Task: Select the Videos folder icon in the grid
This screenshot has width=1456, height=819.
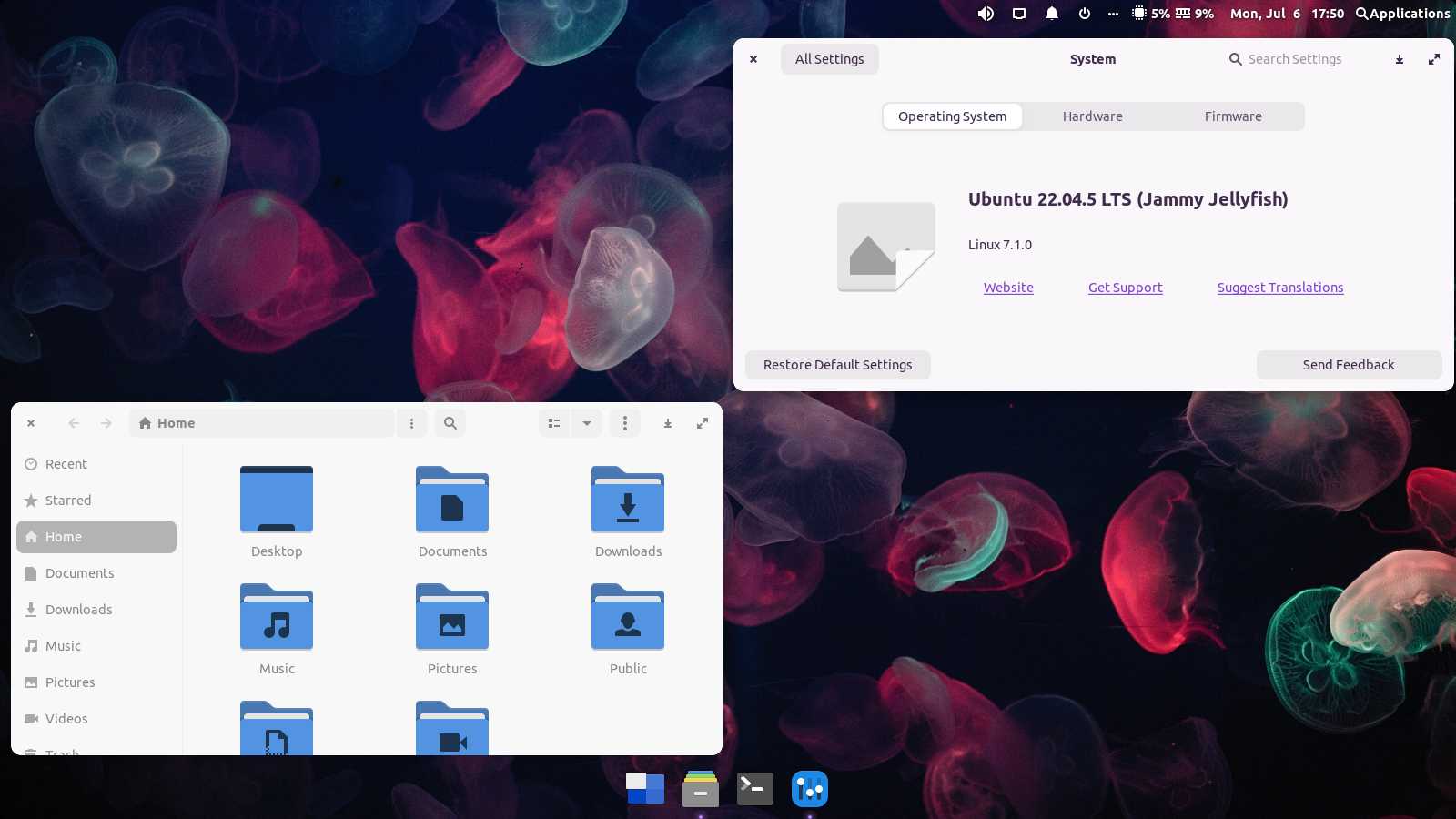Action: pos(452,730)
